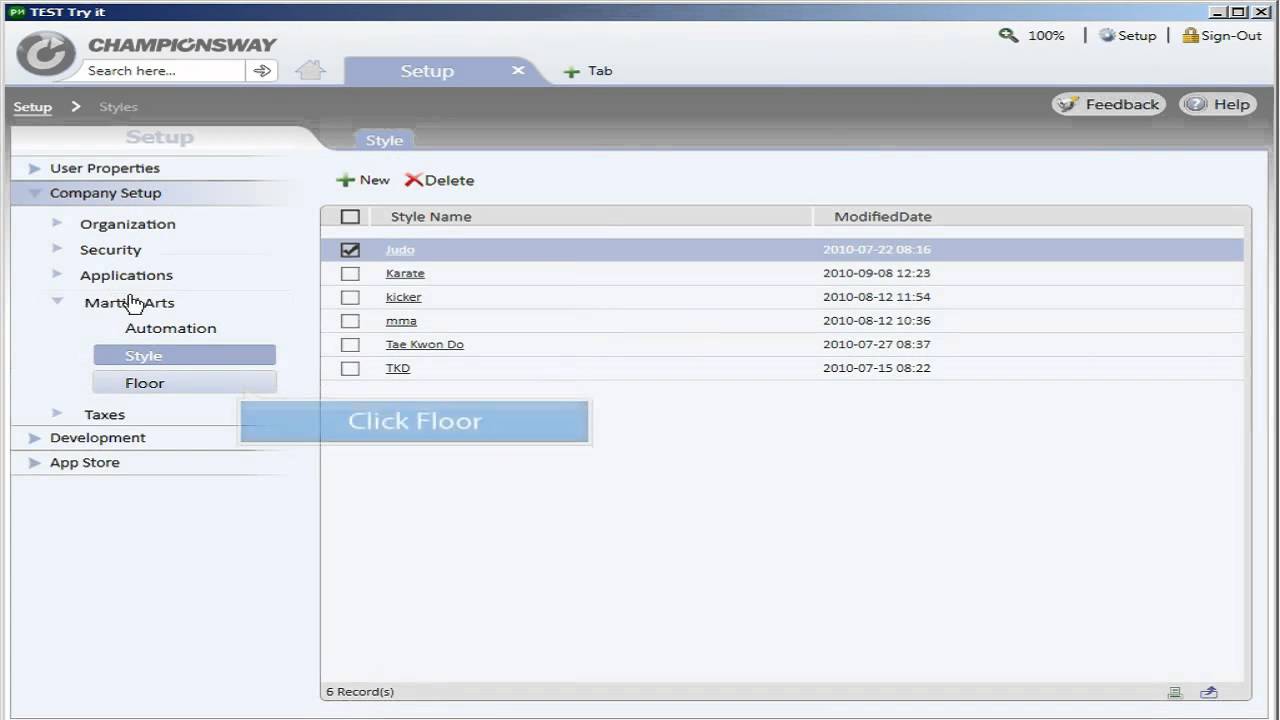Open Setup from the gear icon
The height and width of the screenshot is (720, 1280).
click(1107, 35)
